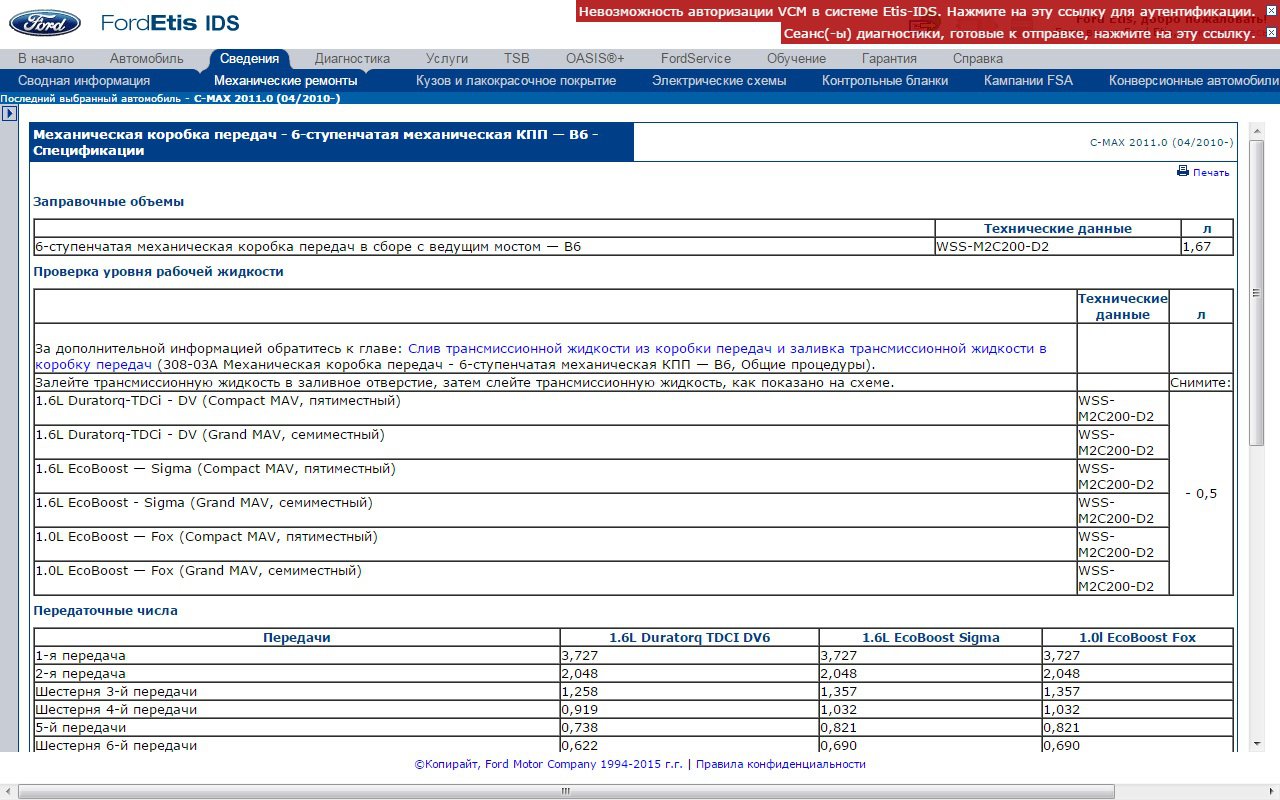Click the Передачи column header
Screen dimensions: 1280x800
coord(297,637)
